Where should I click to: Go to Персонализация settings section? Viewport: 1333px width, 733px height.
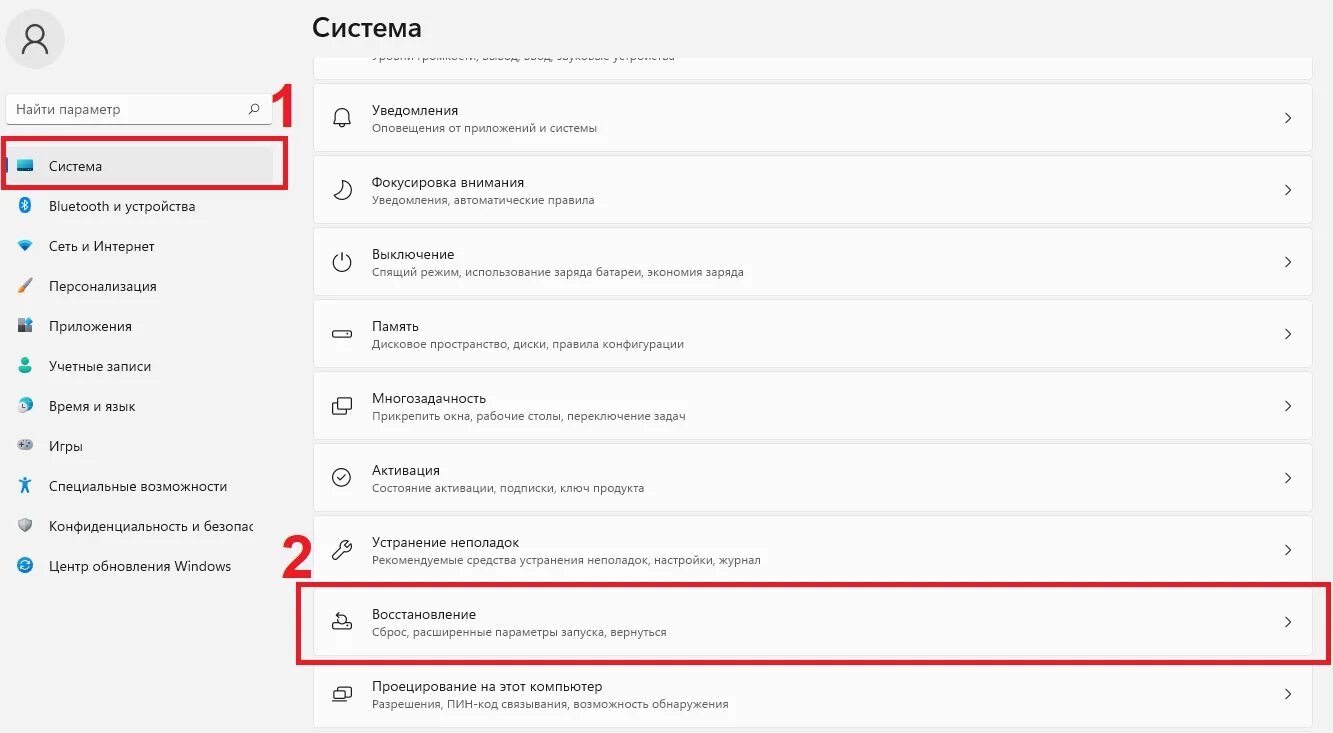102,286
